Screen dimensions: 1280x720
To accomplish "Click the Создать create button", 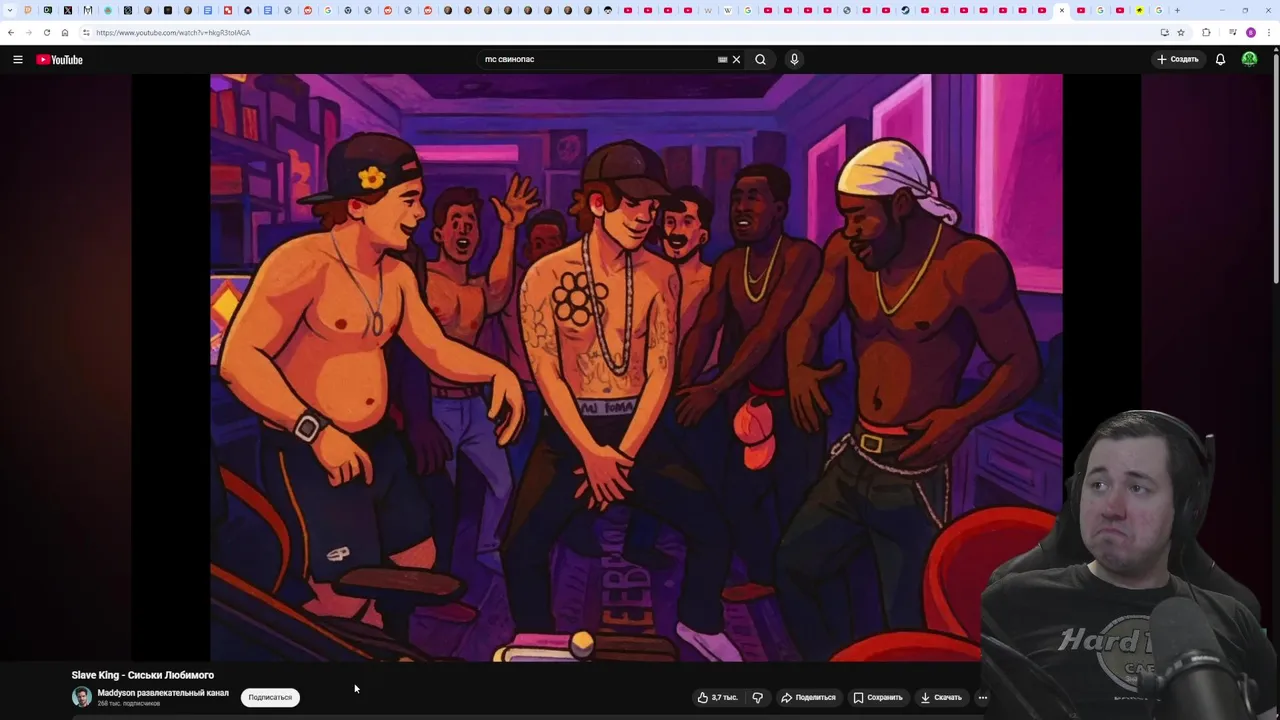I will tap(1178, 59).
